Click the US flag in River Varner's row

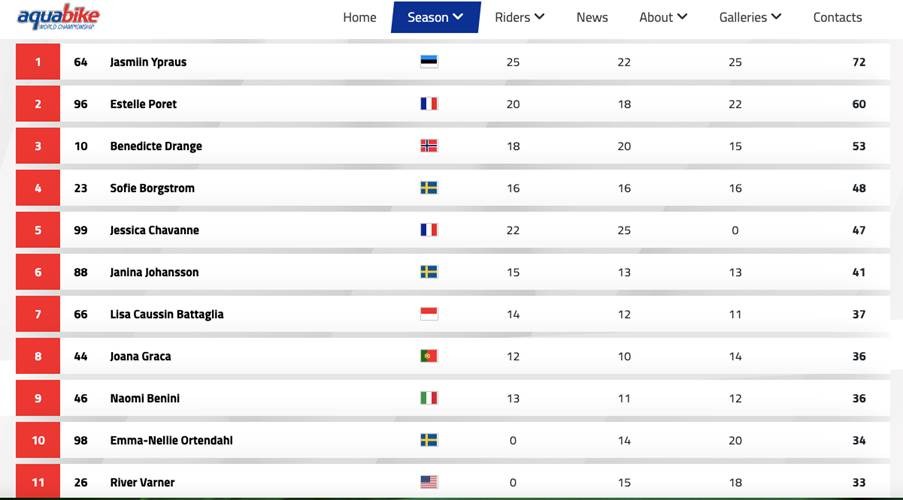pos(428,482)
